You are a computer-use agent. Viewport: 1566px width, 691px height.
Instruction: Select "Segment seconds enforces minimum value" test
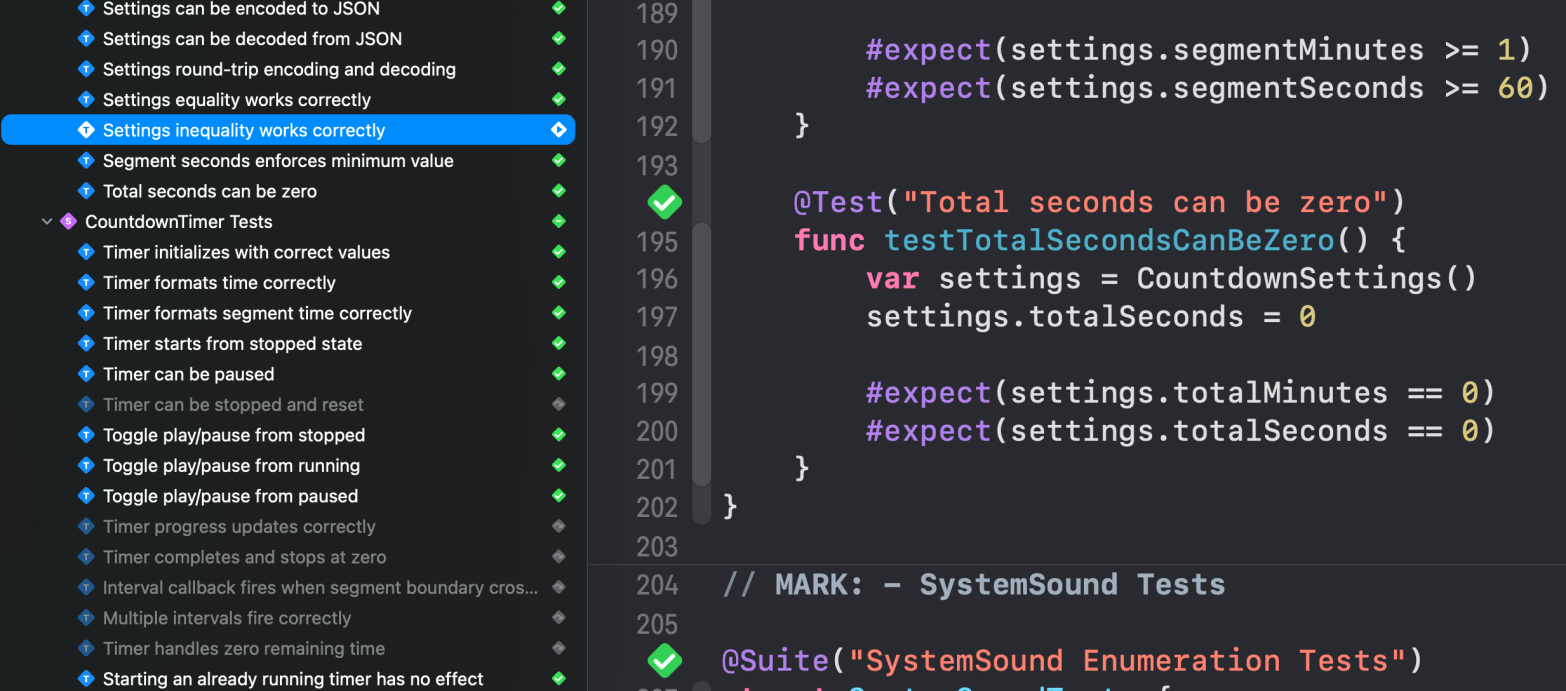pyautogui.click(x=278, y=161)
